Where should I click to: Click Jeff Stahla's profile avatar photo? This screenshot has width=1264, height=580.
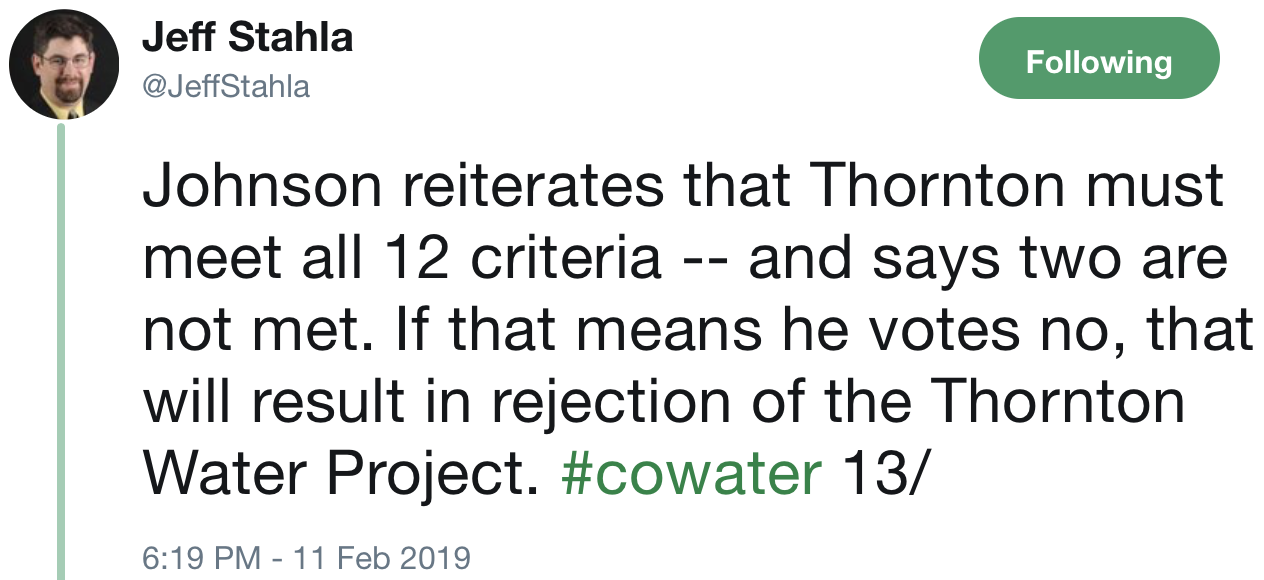pos(64,64)
